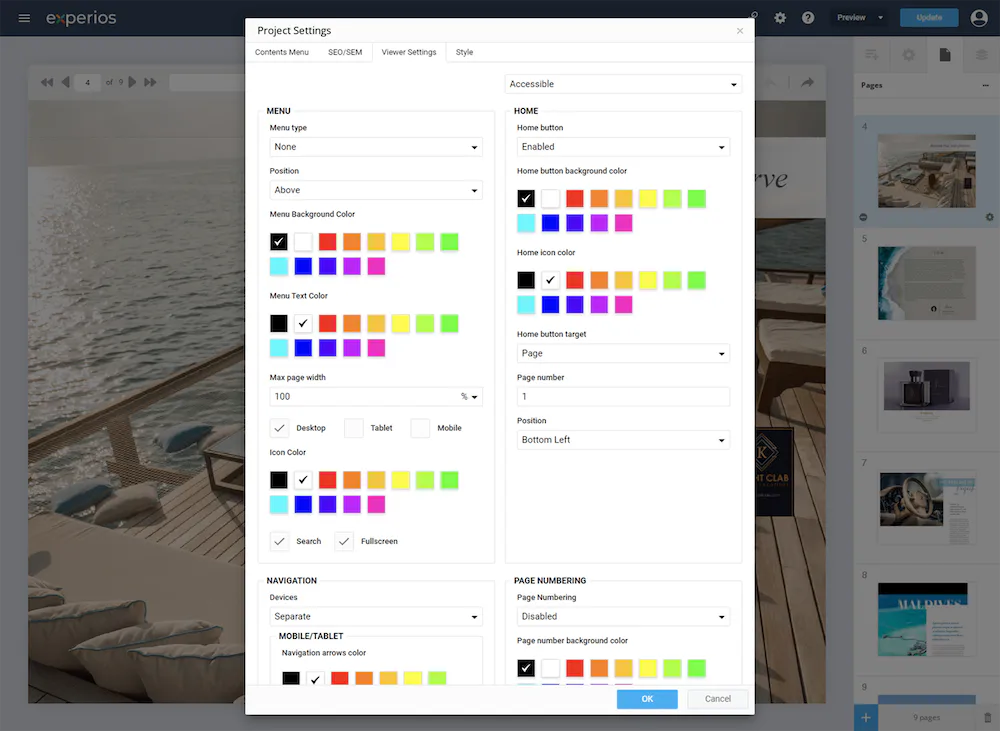
Task: Toggle the Fullscreen checkbox
Action: tap(344, 542)
